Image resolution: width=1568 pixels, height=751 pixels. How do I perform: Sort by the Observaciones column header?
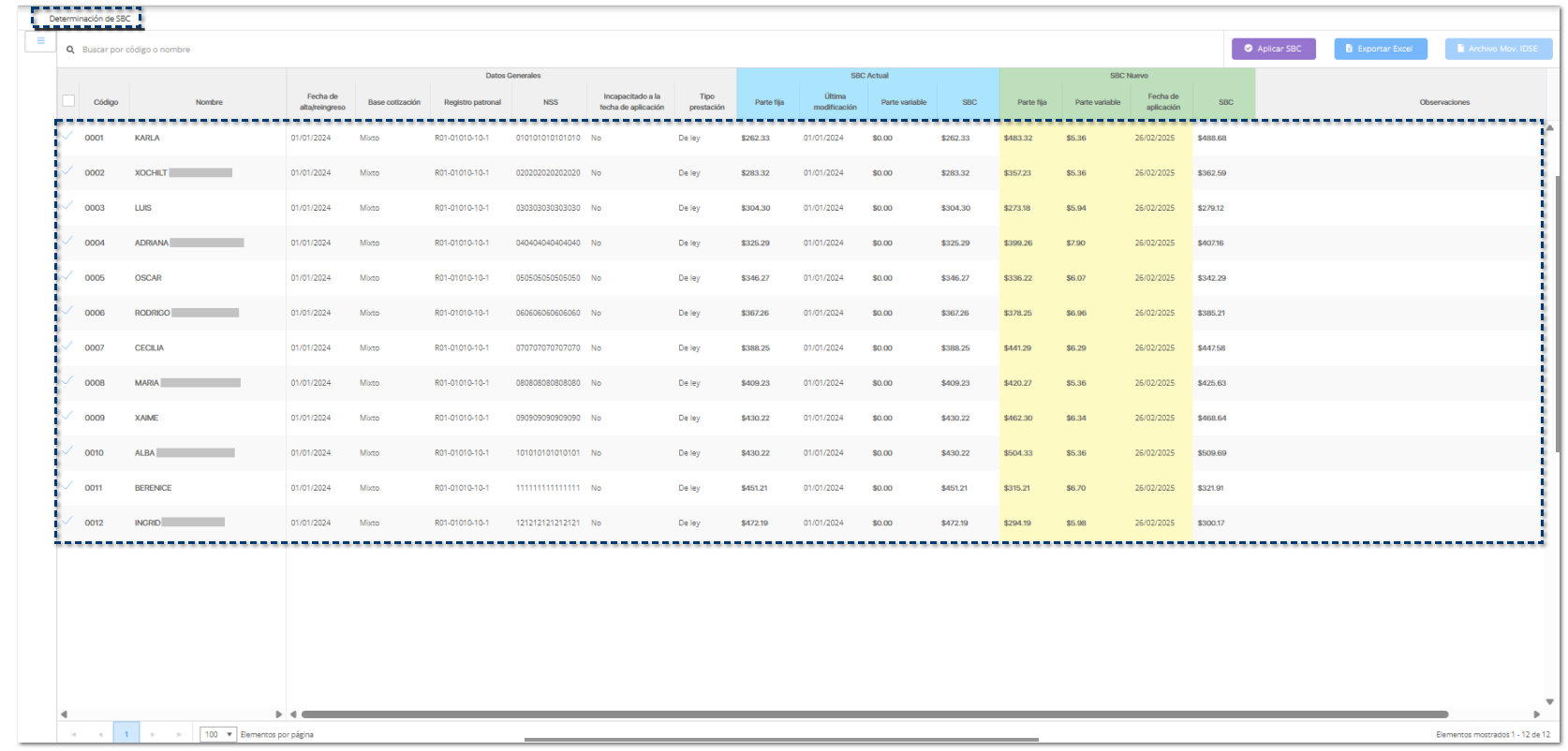click(1444, 102)
